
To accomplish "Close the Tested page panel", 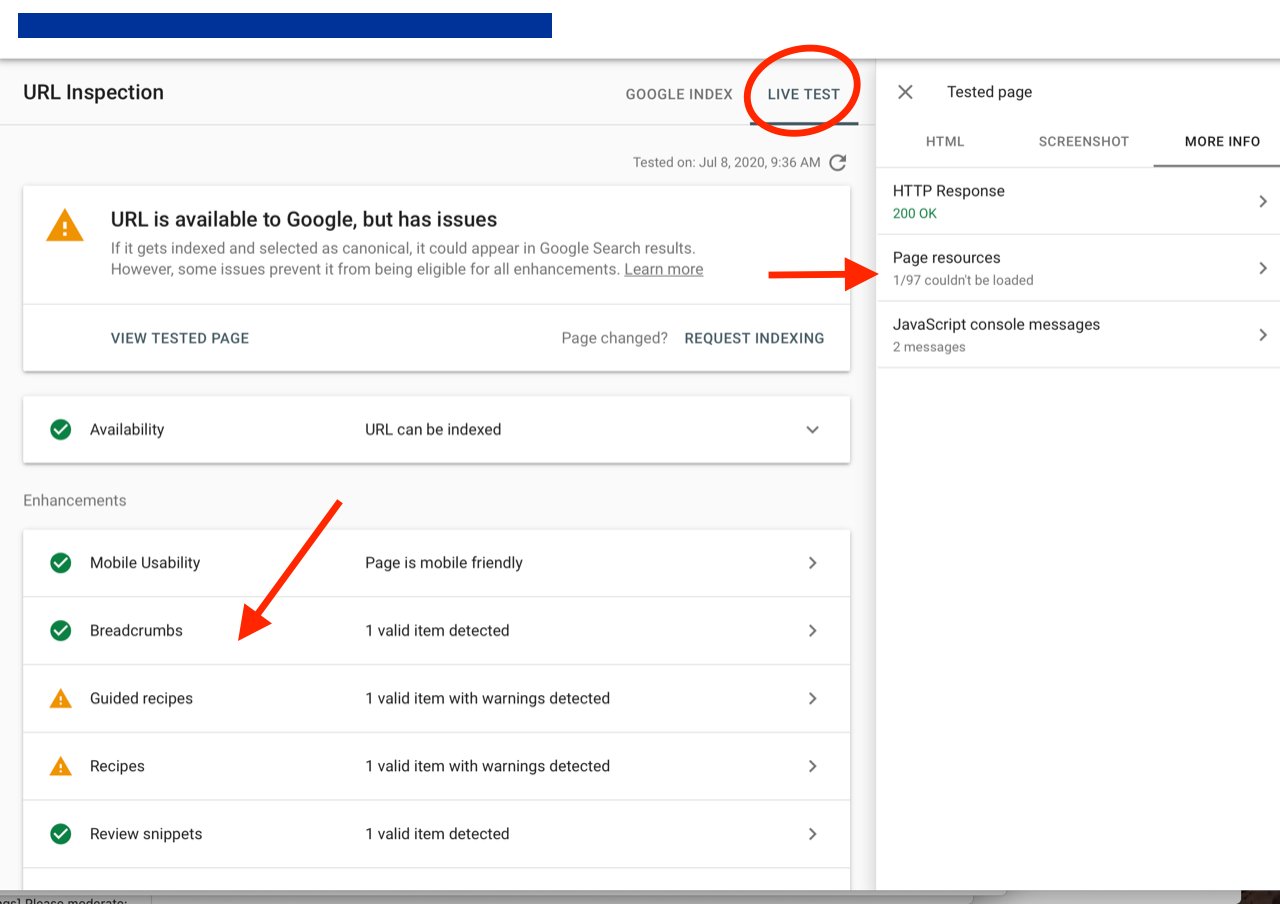I will coord(905,92).
